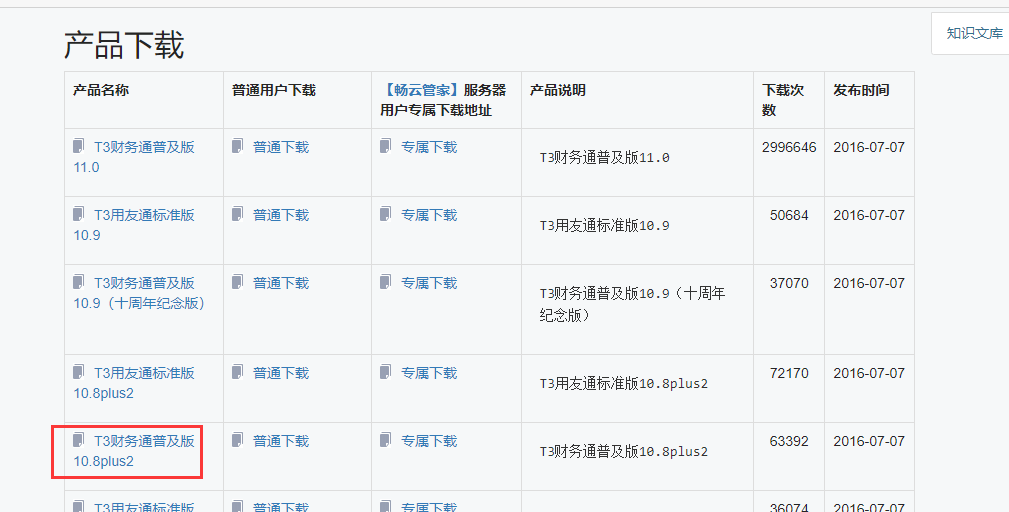Click 专属下载 for T3用友通标准版 10.9
The image size is (1009, 512).
[429, 215]
